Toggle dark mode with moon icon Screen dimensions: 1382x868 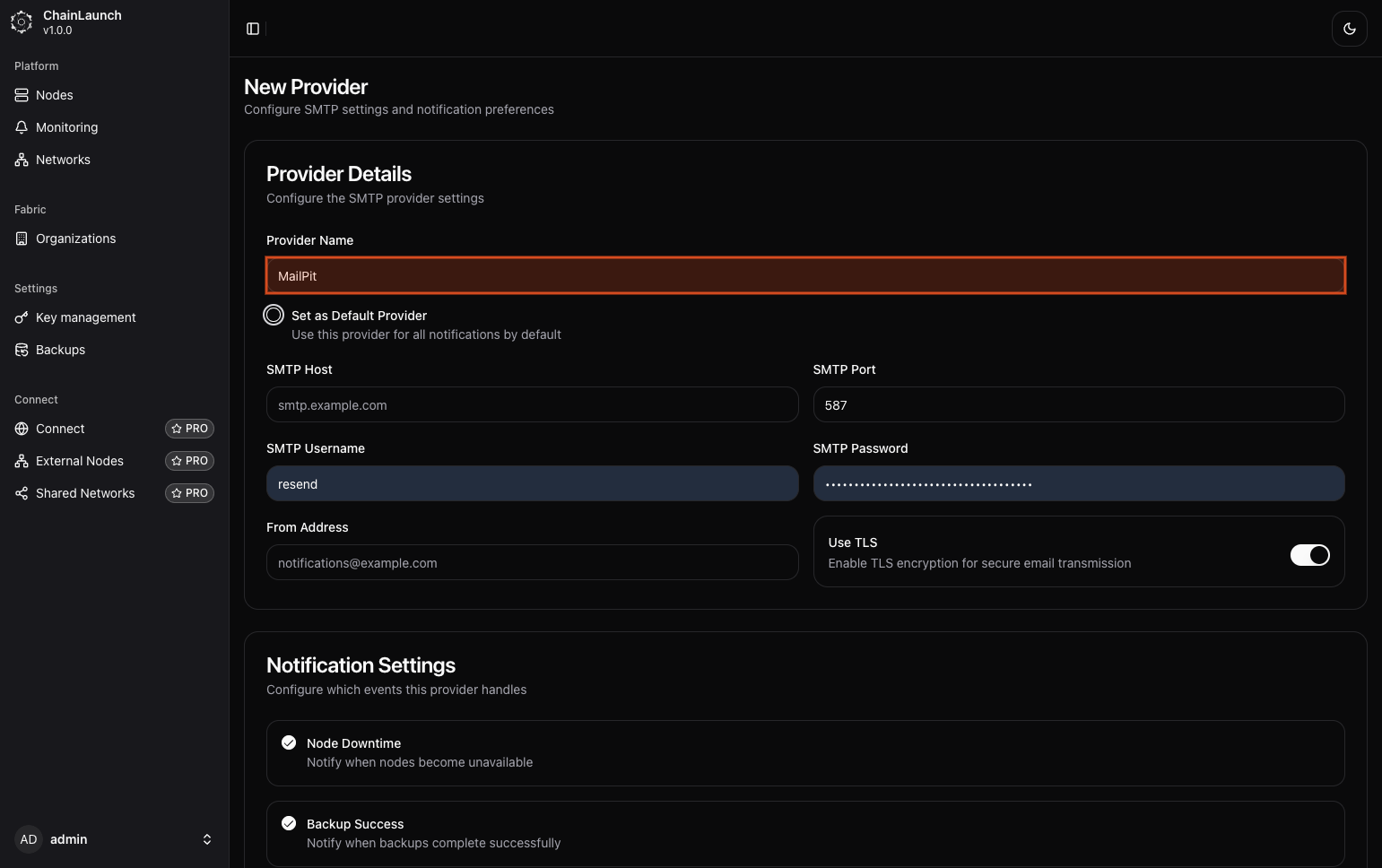[1349, 29]
